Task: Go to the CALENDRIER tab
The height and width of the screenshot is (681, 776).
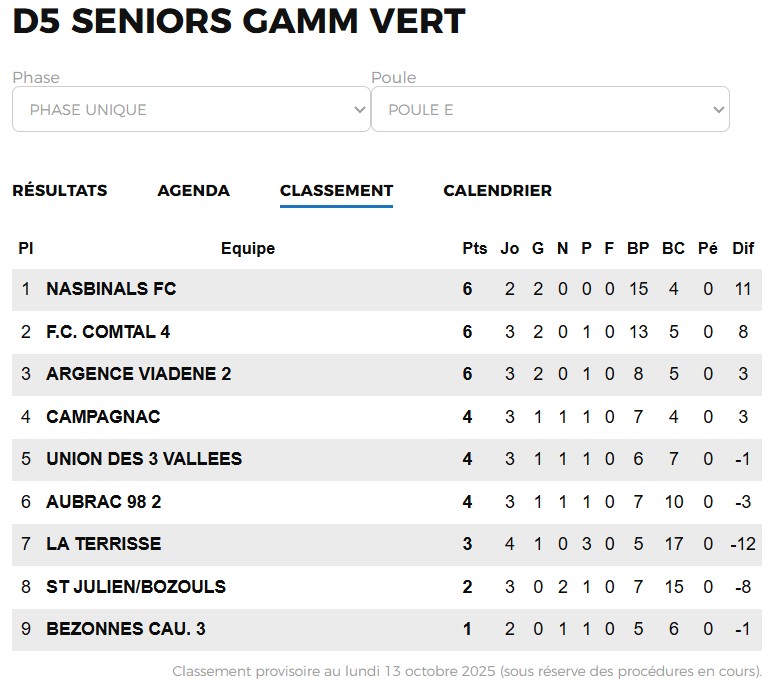Action: (497, 190)
